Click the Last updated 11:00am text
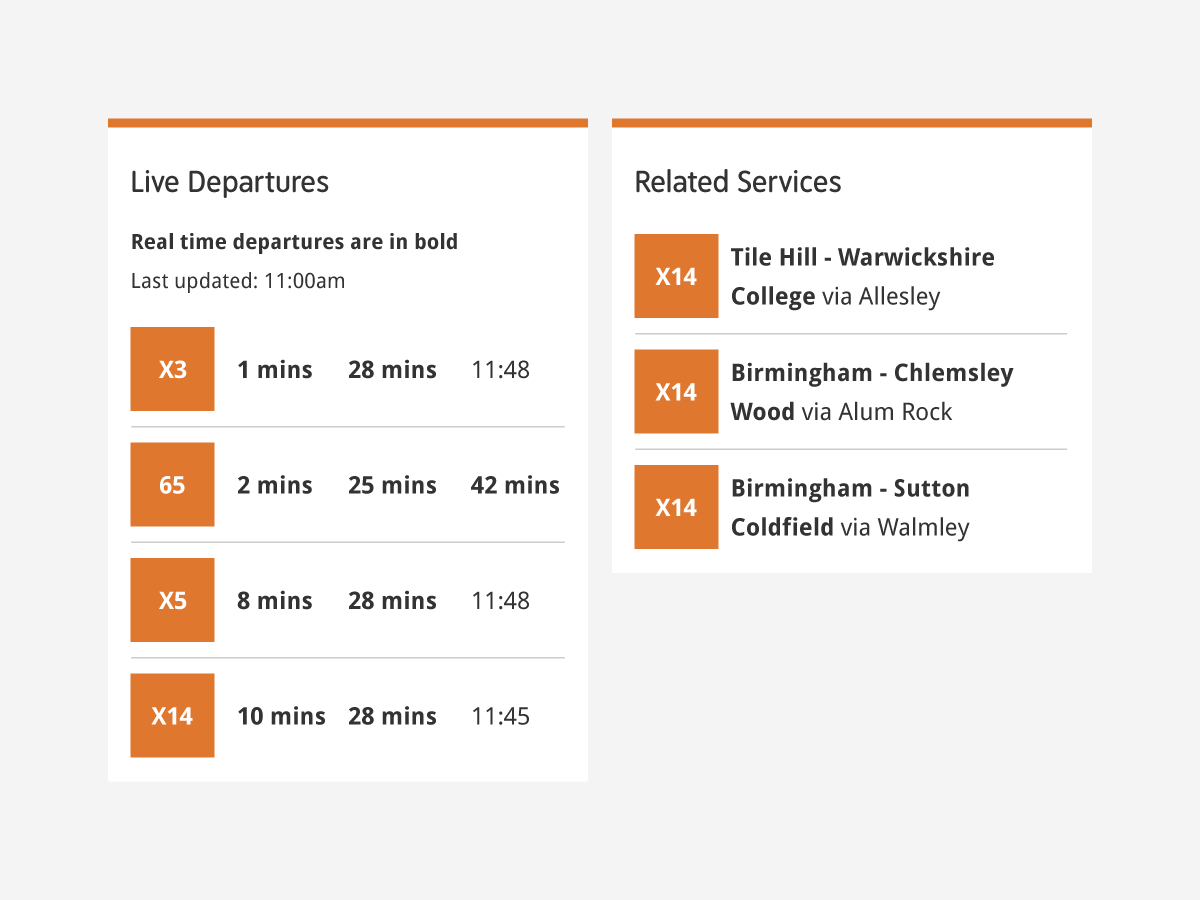Screen dimensions: 1200x900 238,281
